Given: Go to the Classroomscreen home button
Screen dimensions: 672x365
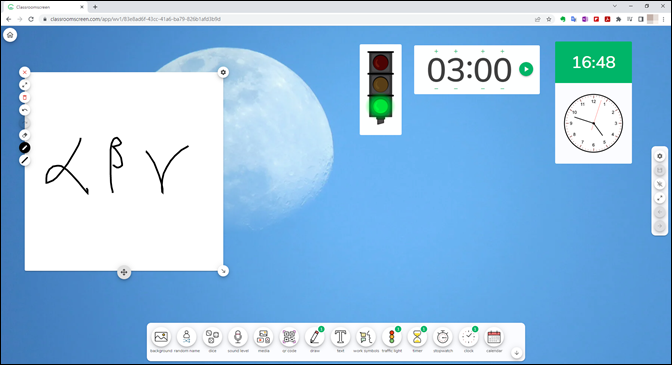Looking at the screenshot, I should pyautogui.click(x=10, y=35).
